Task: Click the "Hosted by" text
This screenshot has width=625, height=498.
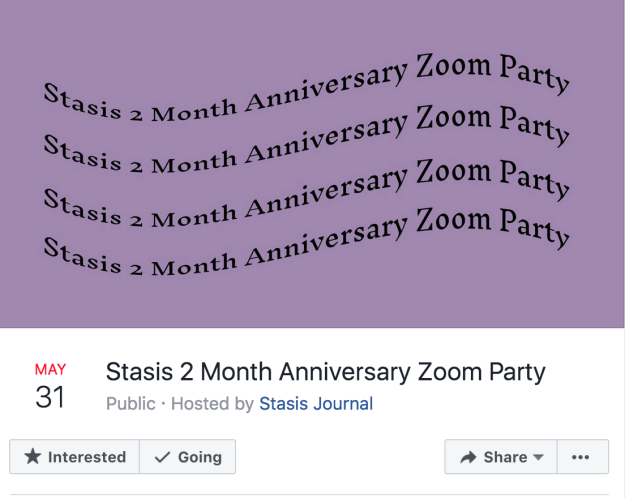Action: click(212, 404)
